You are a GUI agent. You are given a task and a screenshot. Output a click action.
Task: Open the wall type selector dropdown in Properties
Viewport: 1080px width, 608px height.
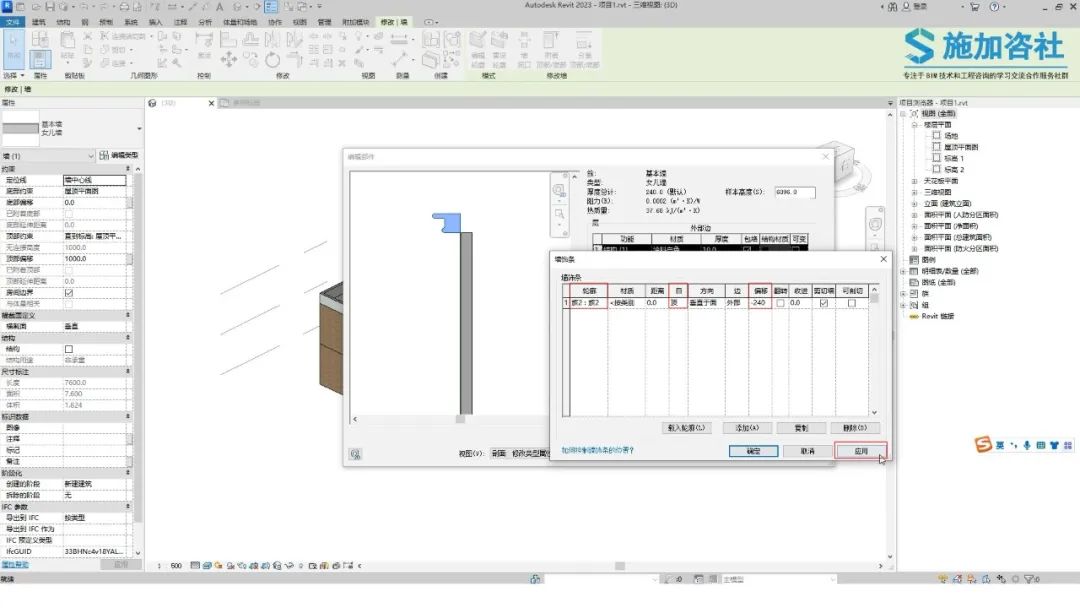(x=139, y=129)
